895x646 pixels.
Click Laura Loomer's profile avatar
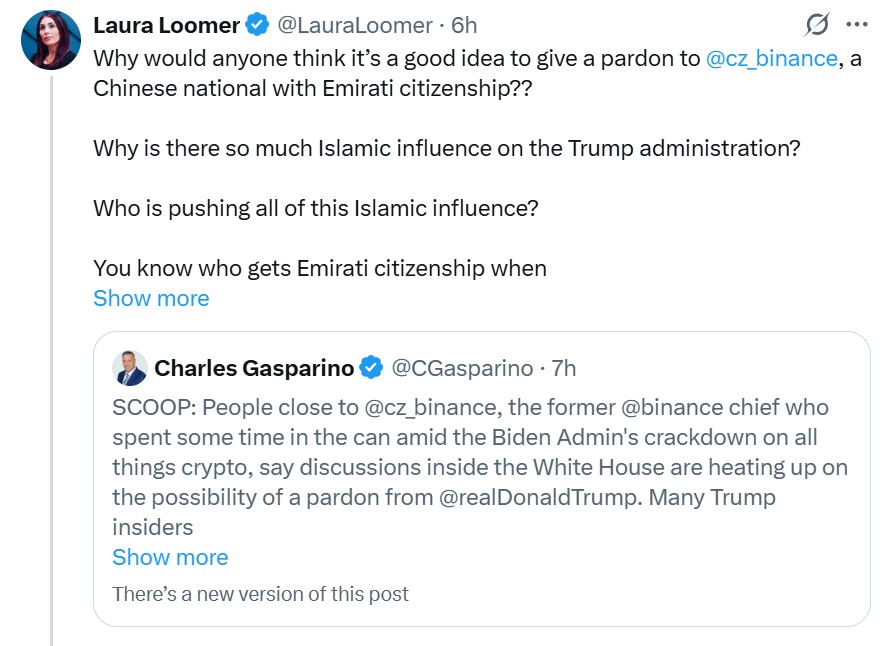(x=50, y=41)
